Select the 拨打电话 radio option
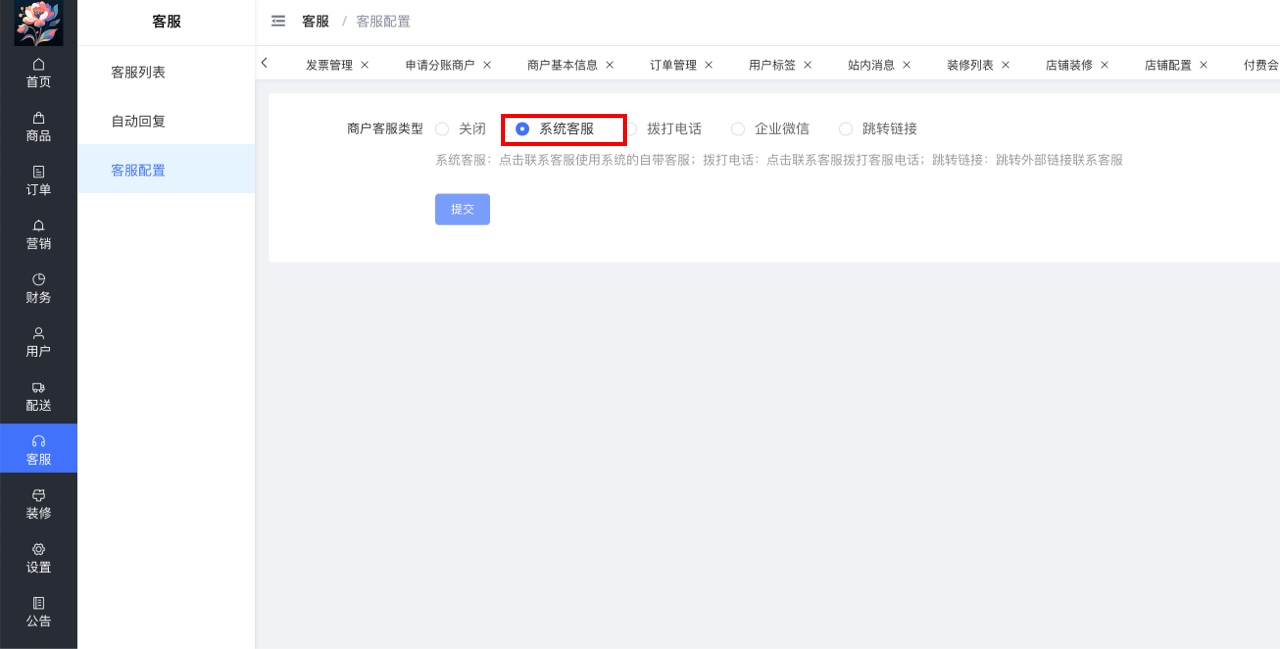Screen dimensions: 1280x649 (x=631, y=129)
